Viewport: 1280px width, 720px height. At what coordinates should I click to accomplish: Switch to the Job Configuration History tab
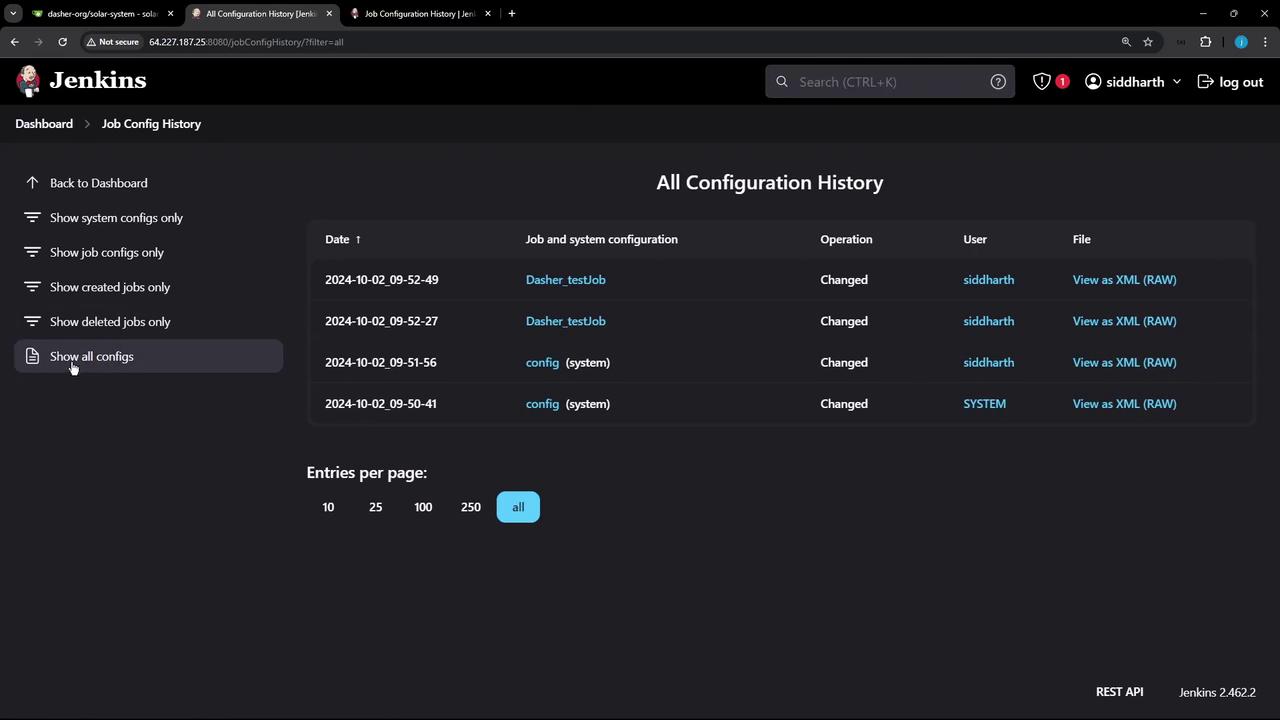pyautogui.click(x=418, y=14)
